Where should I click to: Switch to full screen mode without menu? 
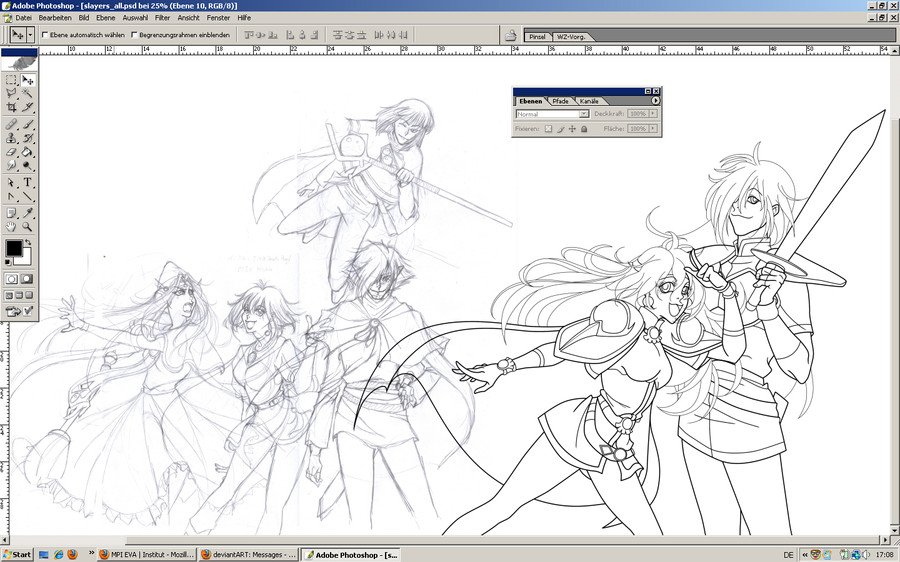click(x=29, y=295)
